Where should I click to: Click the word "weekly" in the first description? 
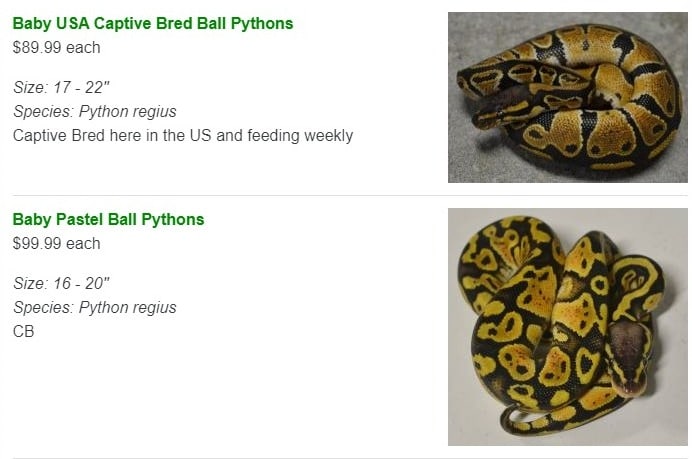pyautogui.click(x=328, y=135)
